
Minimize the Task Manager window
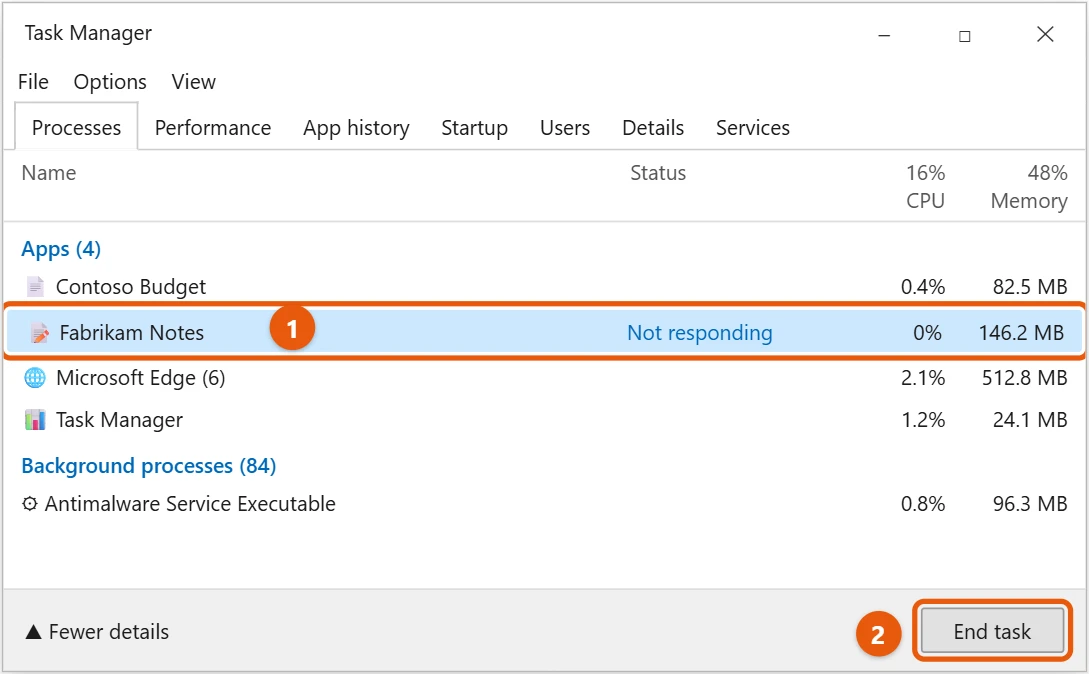pyautogui.click(x=884, y=35)
